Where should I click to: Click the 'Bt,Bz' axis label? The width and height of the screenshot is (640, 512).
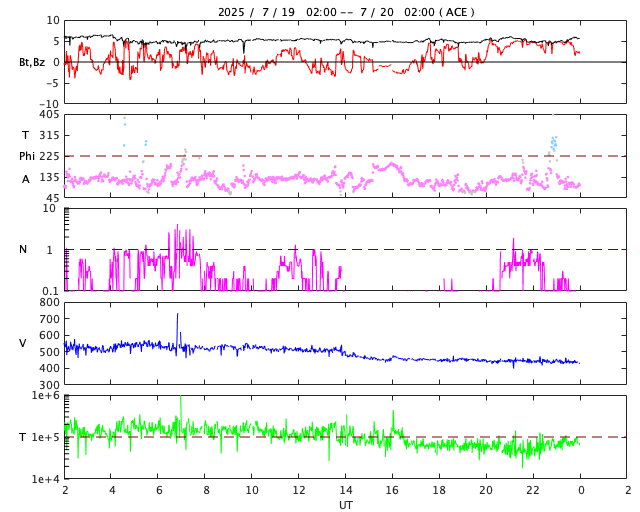coord(32,62)
